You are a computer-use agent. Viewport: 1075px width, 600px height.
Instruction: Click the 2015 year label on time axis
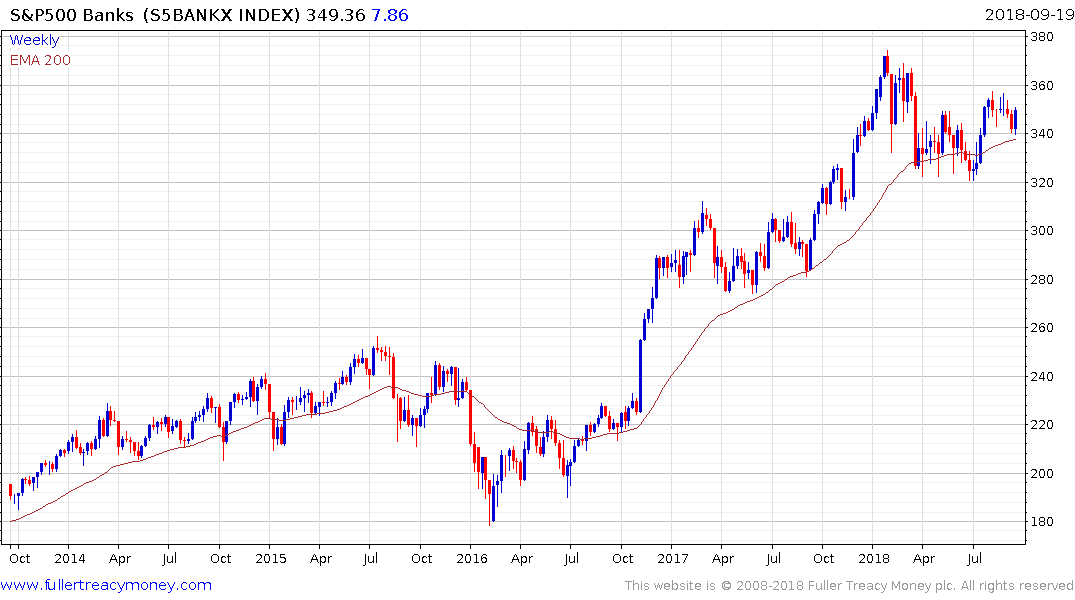click(x=271, y=559)
